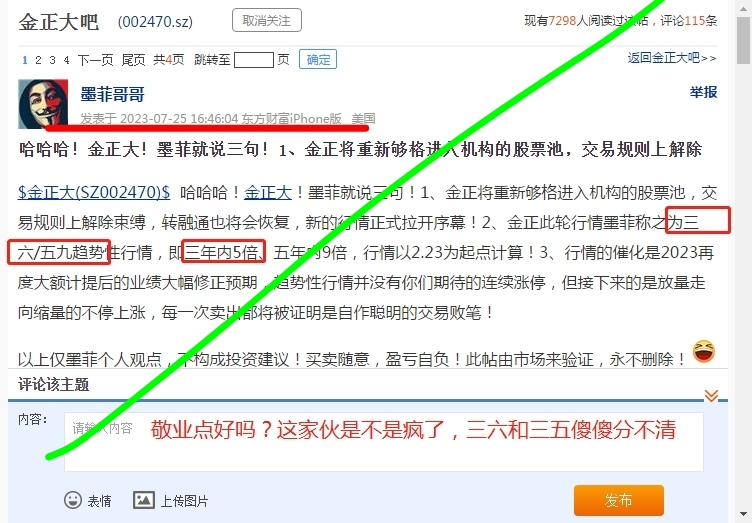Click the 上传图片 picture icon

coord(144,500)
